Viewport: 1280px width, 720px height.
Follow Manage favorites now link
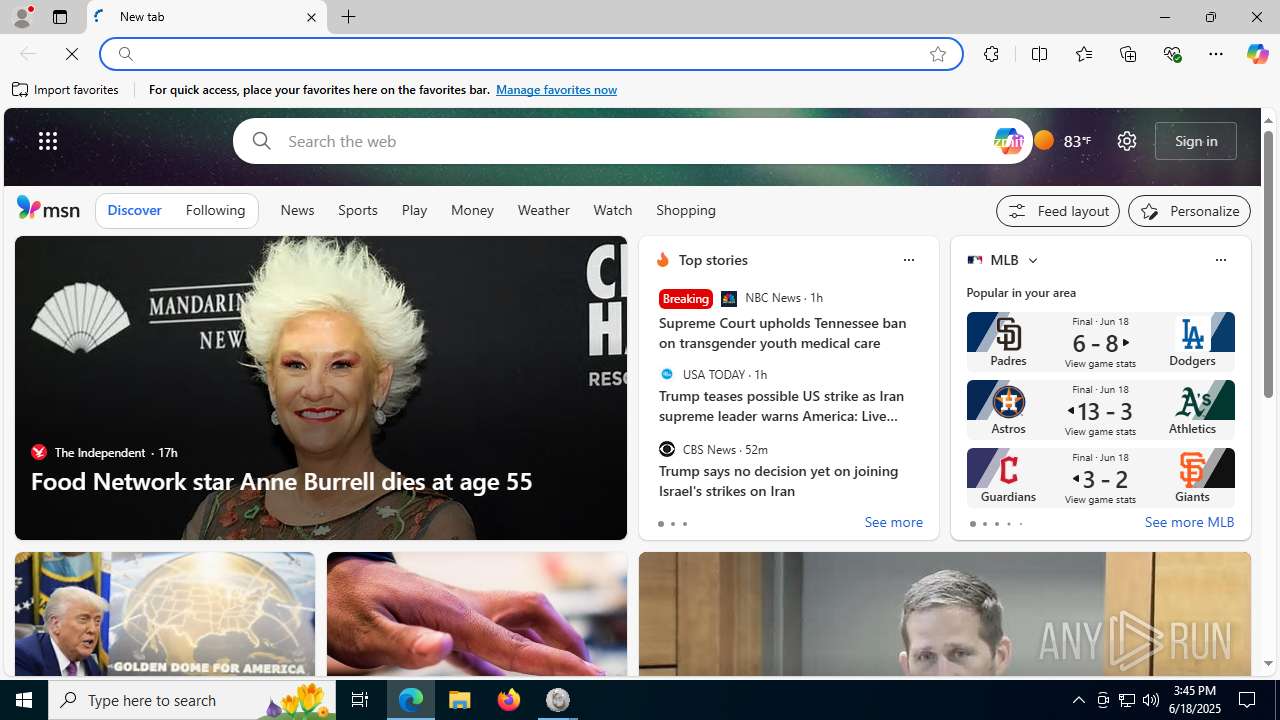(556, 90)
